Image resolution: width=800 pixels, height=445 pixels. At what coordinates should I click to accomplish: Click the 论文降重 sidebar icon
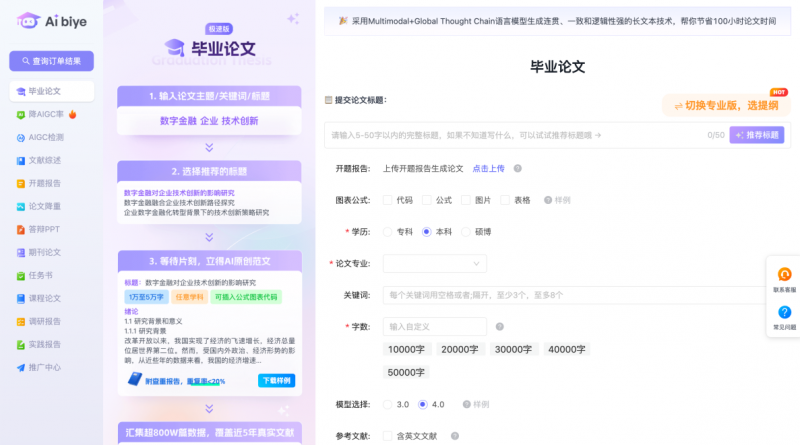pyautogui.click(x=21, y=207)
